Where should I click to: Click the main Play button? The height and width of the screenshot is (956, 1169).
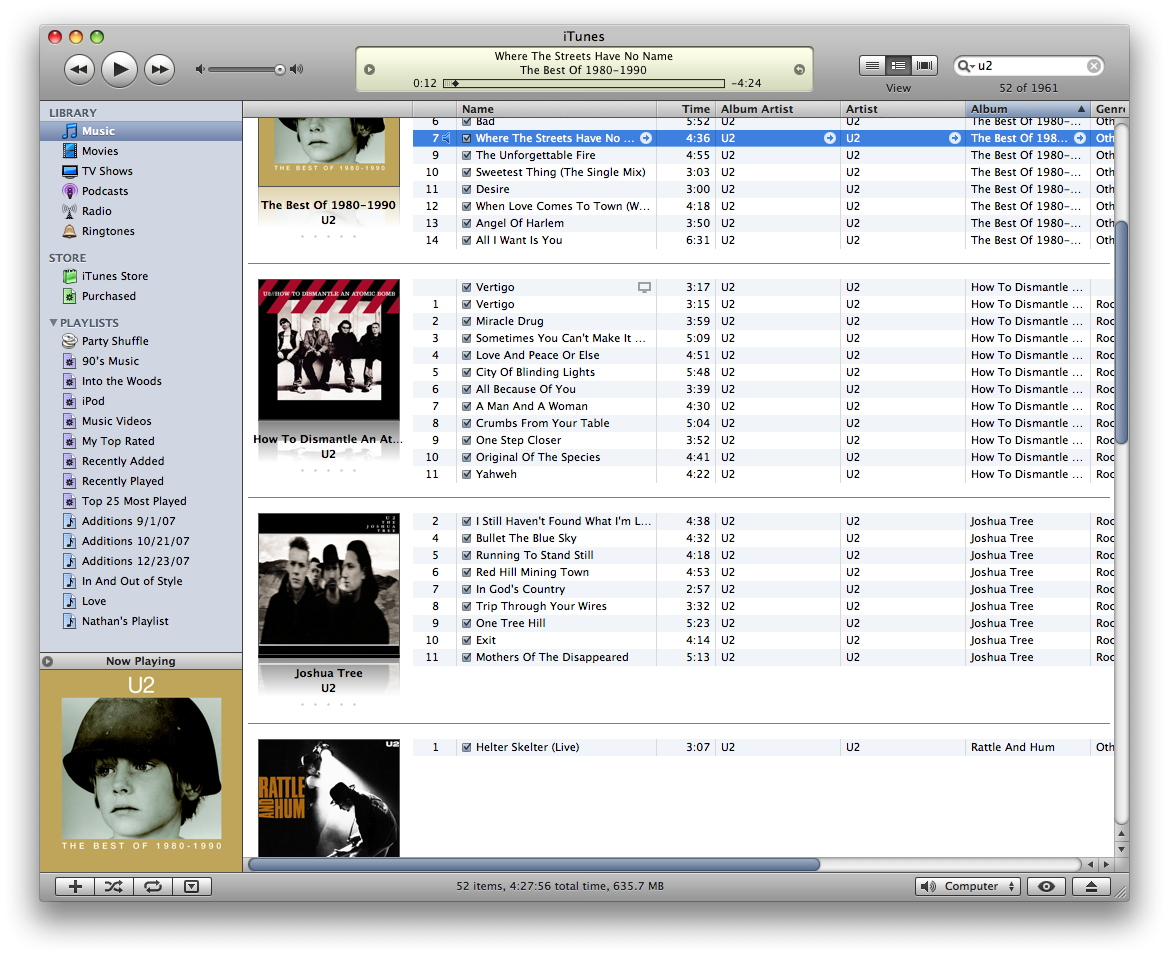[119, 69]
